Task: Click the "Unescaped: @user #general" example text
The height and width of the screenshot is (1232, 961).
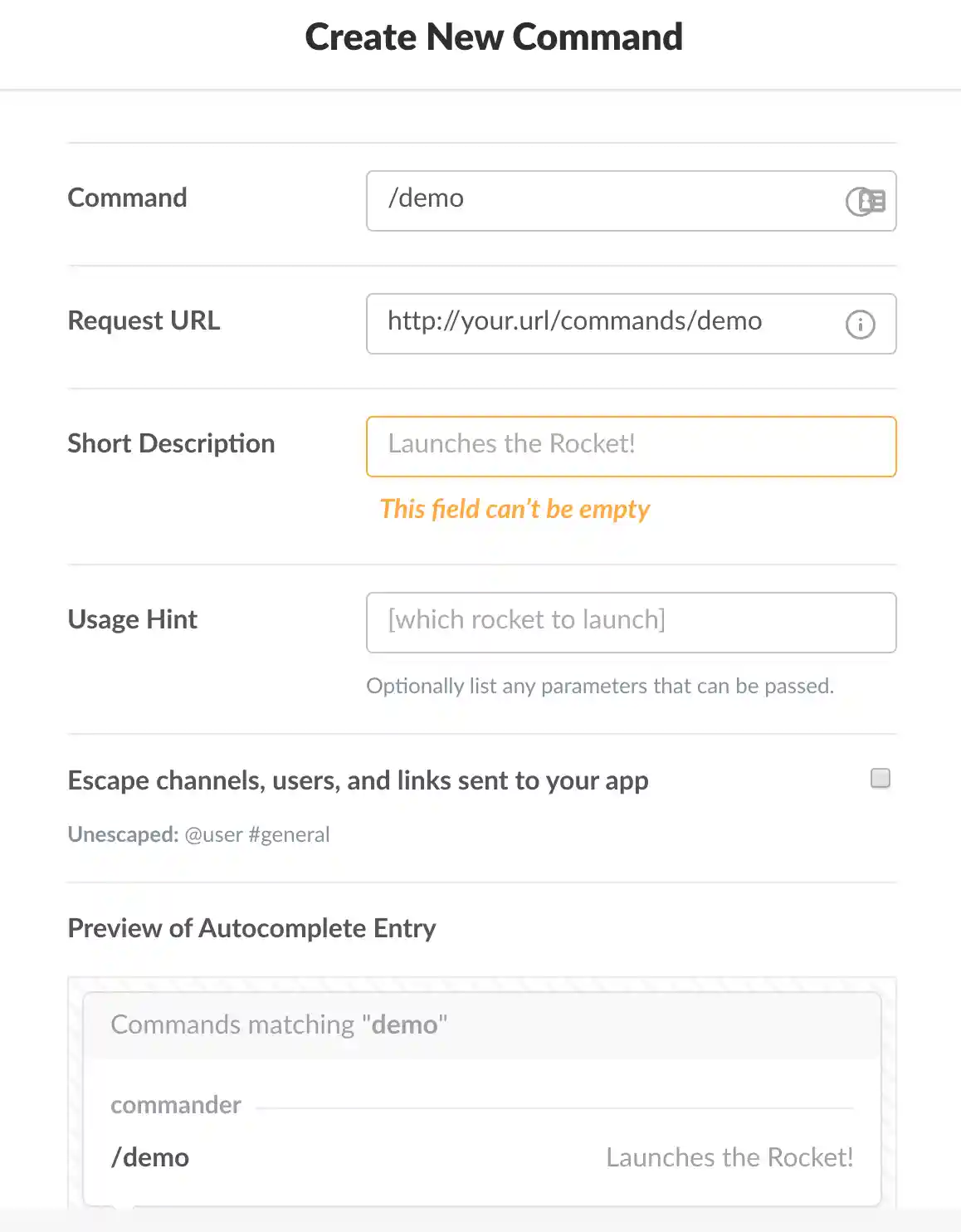Action: [x=198, y=834]
